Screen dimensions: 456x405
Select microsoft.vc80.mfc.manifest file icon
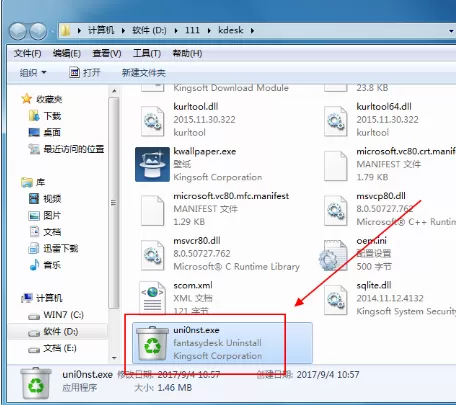(153, 210)
